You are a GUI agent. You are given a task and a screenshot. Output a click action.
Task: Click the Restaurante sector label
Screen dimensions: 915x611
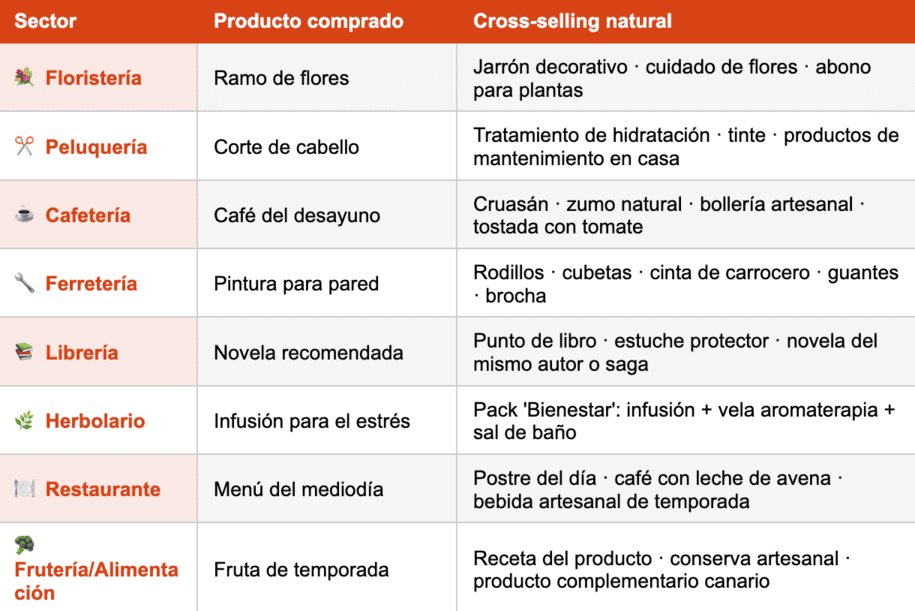103,489
